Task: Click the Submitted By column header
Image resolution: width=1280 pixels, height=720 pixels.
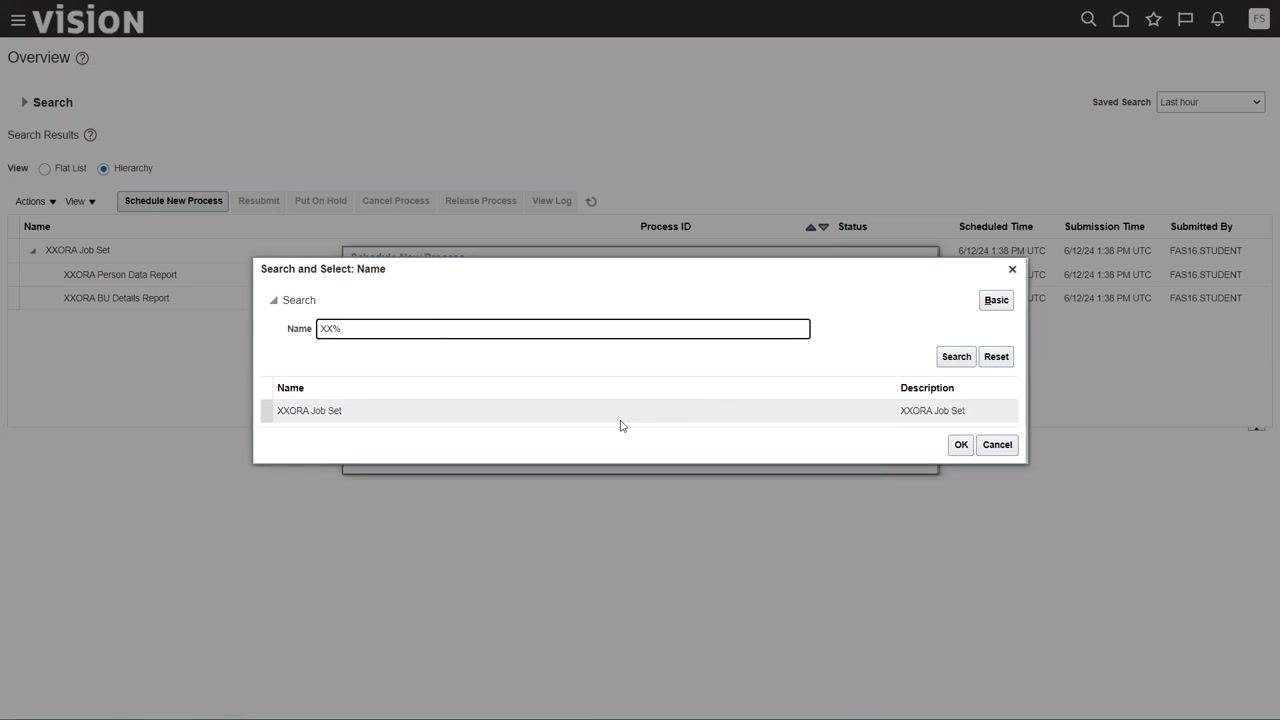Action: click(x=1201, y=227)
